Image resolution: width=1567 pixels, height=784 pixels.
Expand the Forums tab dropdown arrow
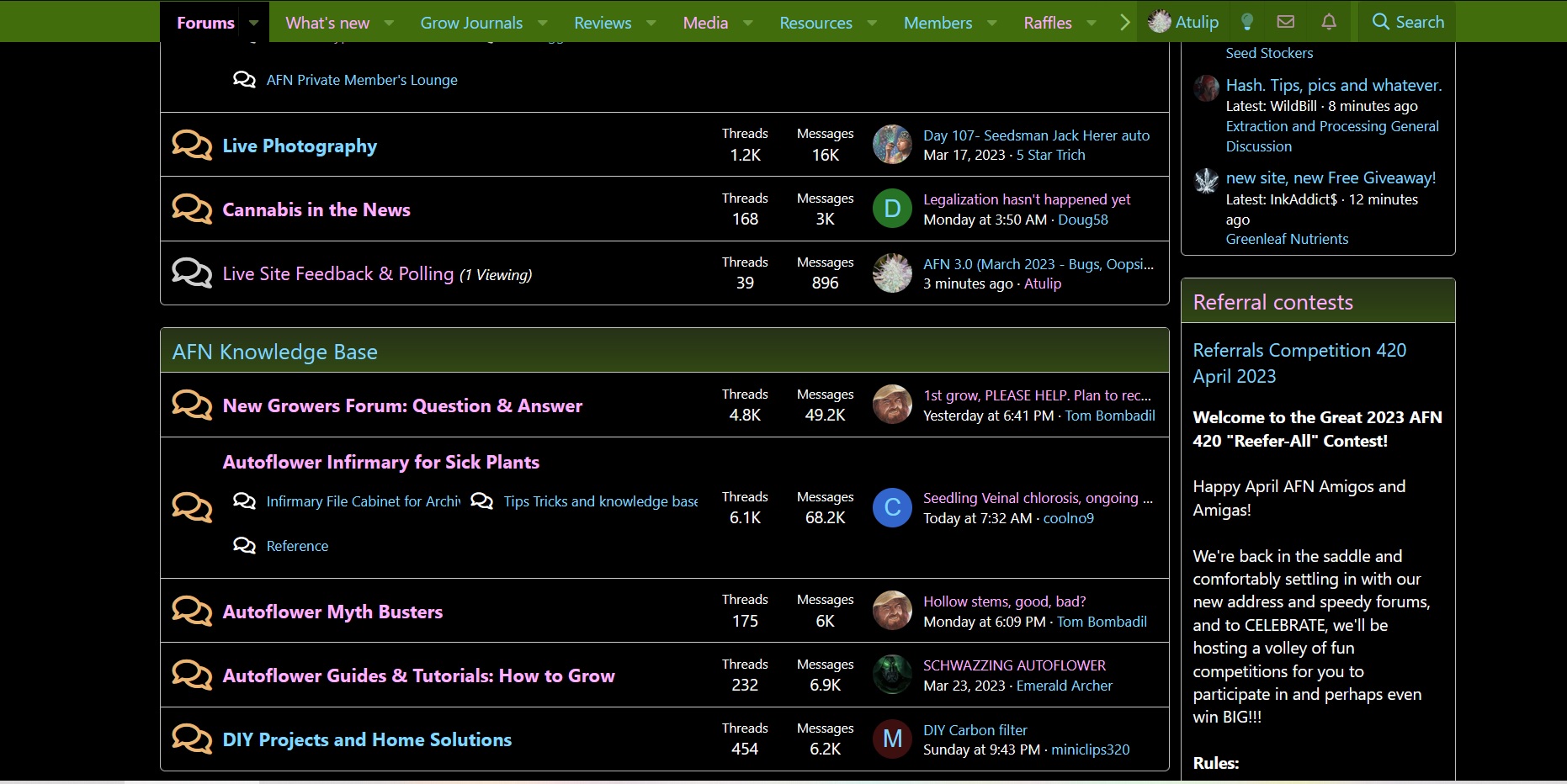253,23
